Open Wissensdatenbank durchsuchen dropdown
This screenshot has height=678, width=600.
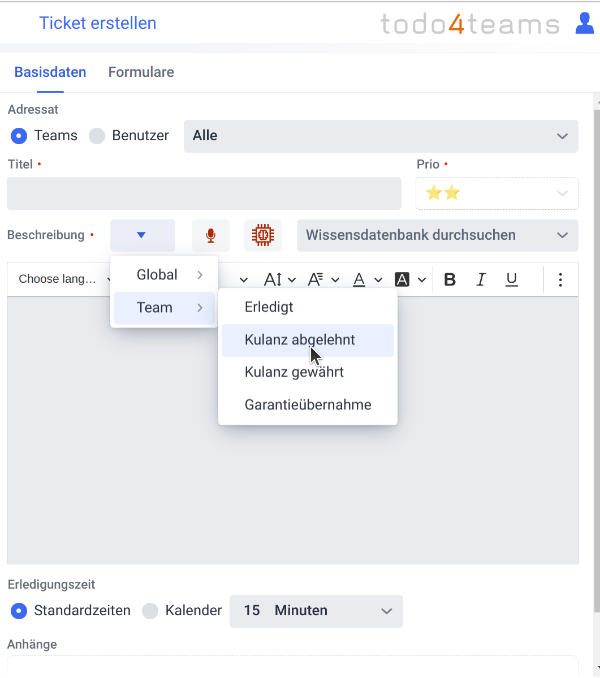click(437, 236)
